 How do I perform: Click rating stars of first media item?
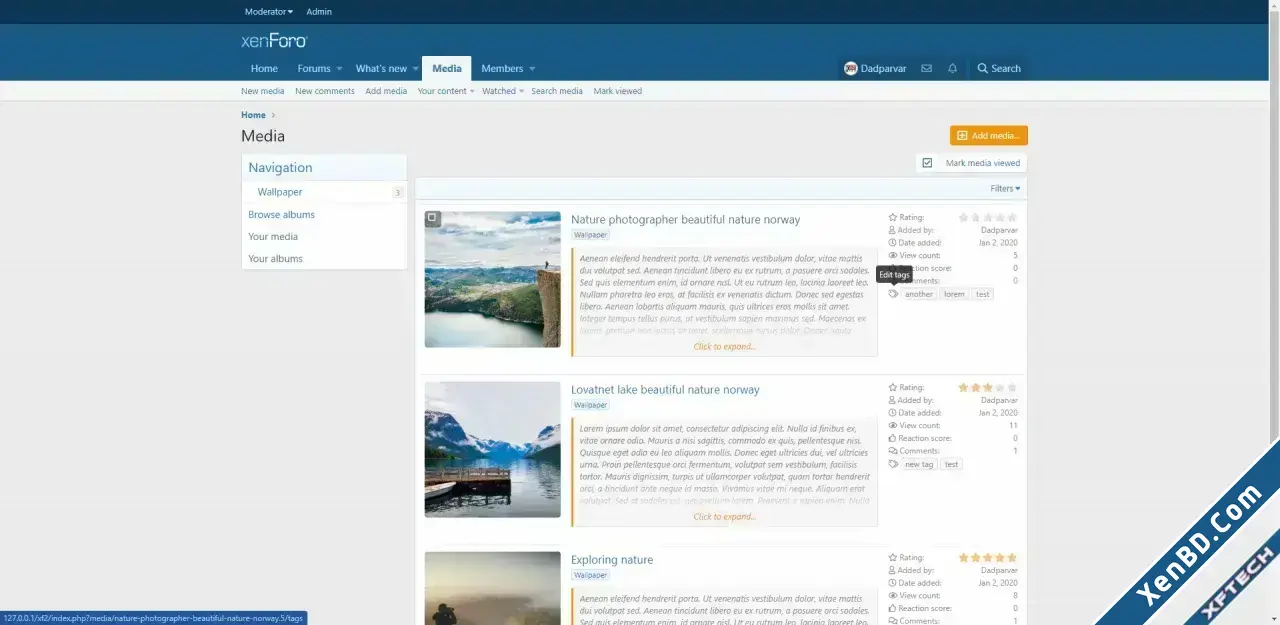click(988, 217)
